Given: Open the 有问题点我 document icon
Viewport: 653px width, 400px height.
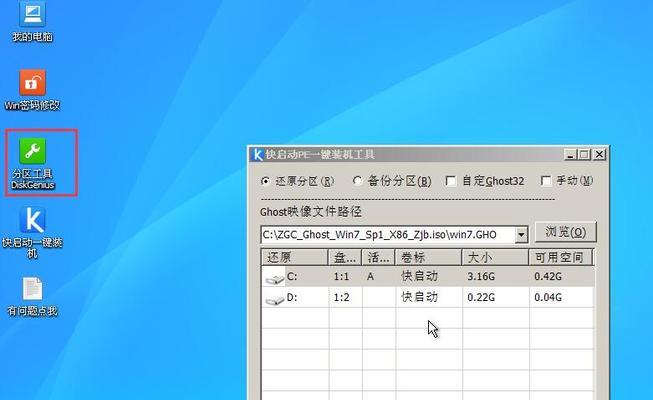Looking at the screenshot, I should pyautogui.click(x=32, y=296).
